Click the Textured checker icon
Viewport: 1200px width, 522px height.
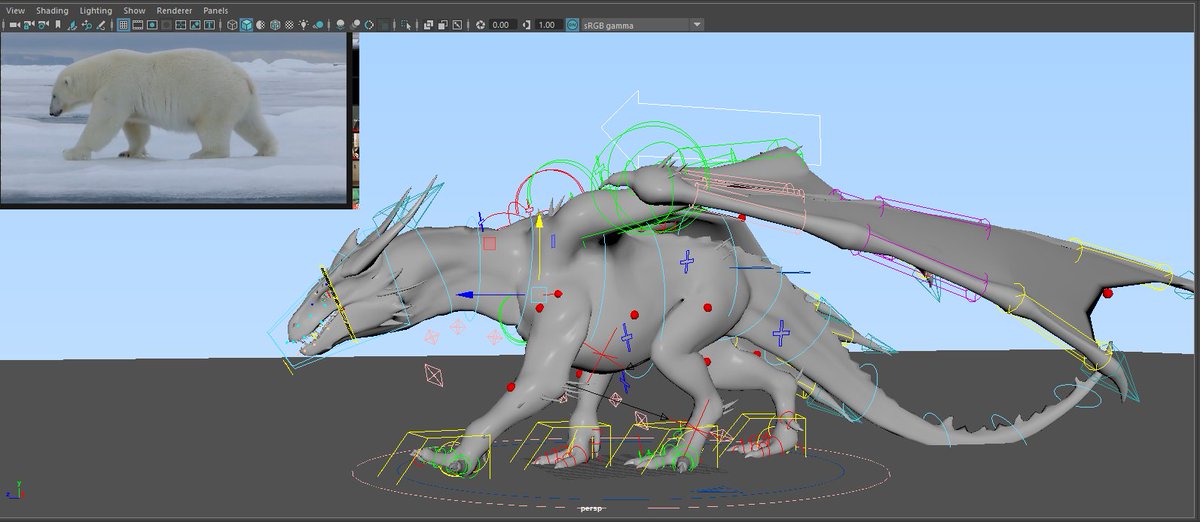289,24
